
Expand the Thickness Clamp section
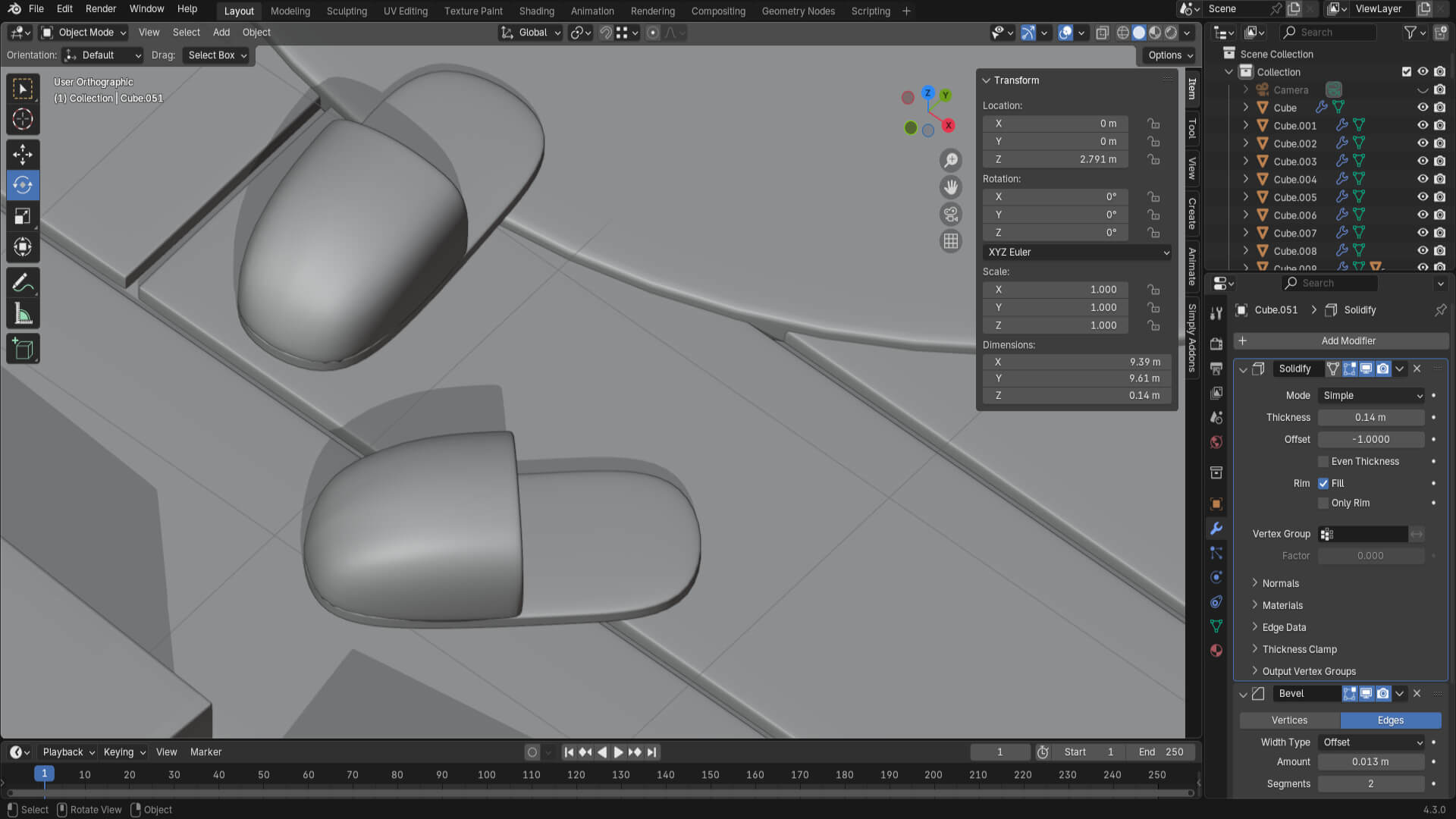tap(1299, 649)
